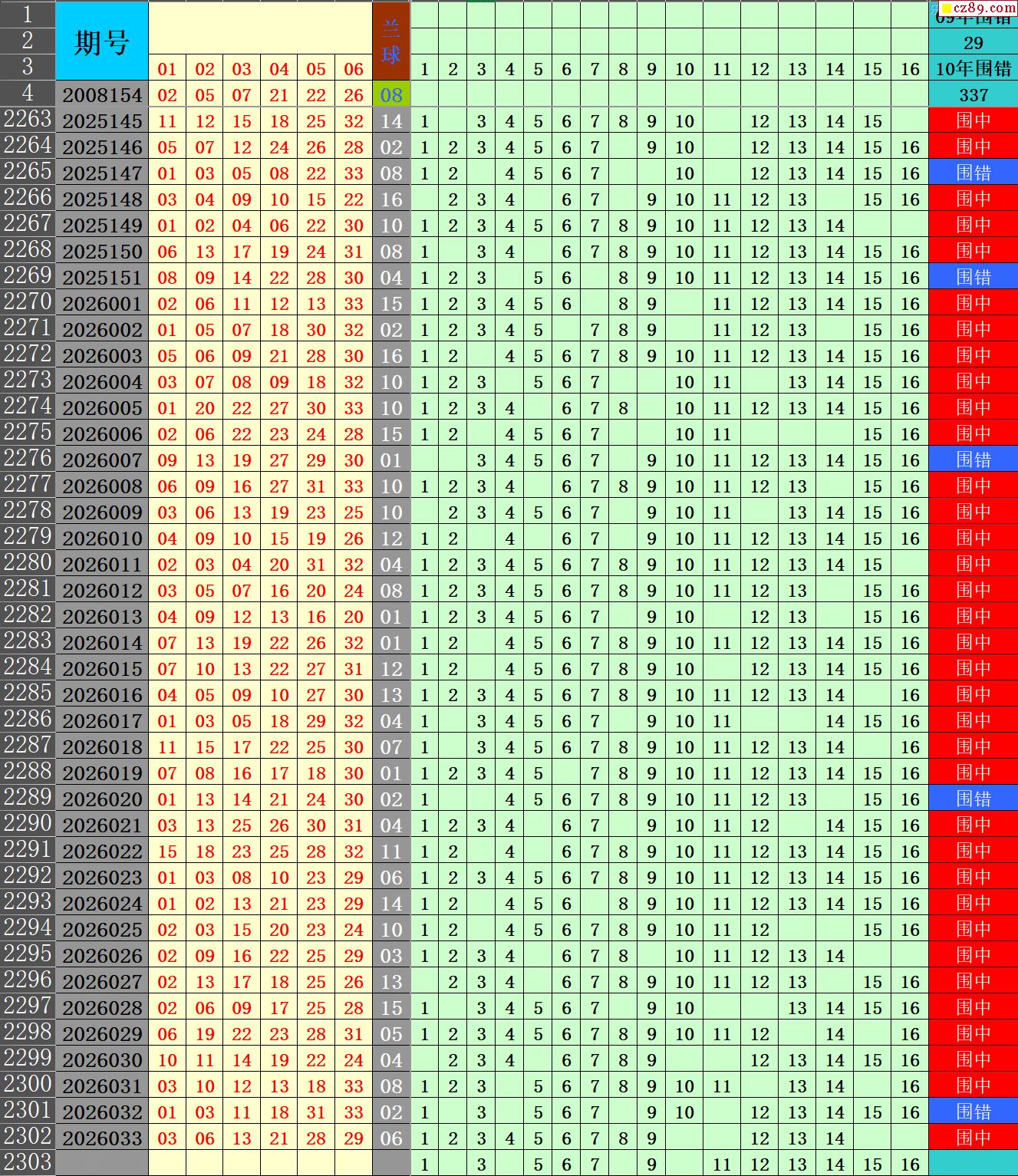Select the 围错 result for issue 2025147

[974, 173]
